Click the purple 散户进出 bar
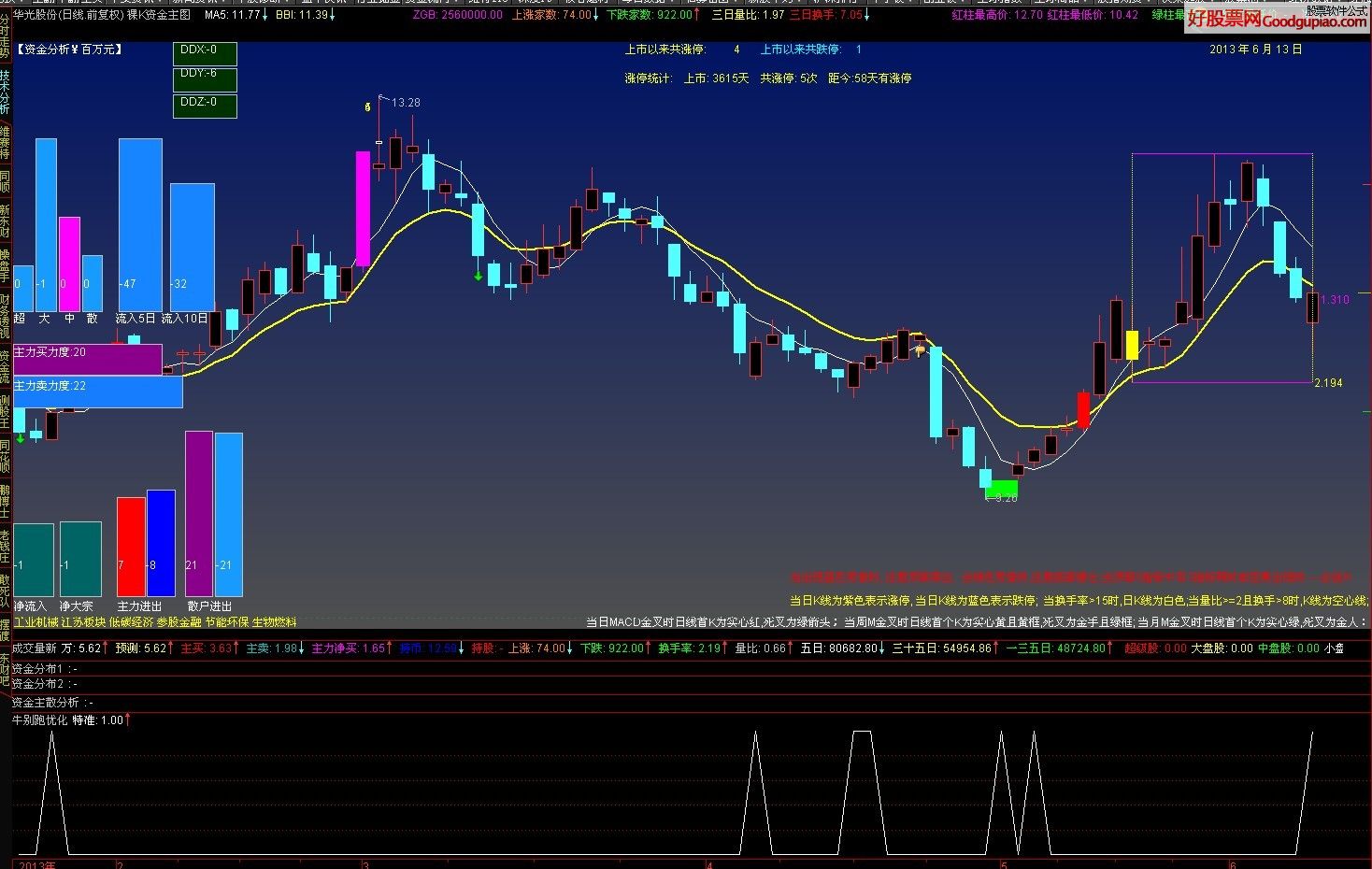 point(199,513)
